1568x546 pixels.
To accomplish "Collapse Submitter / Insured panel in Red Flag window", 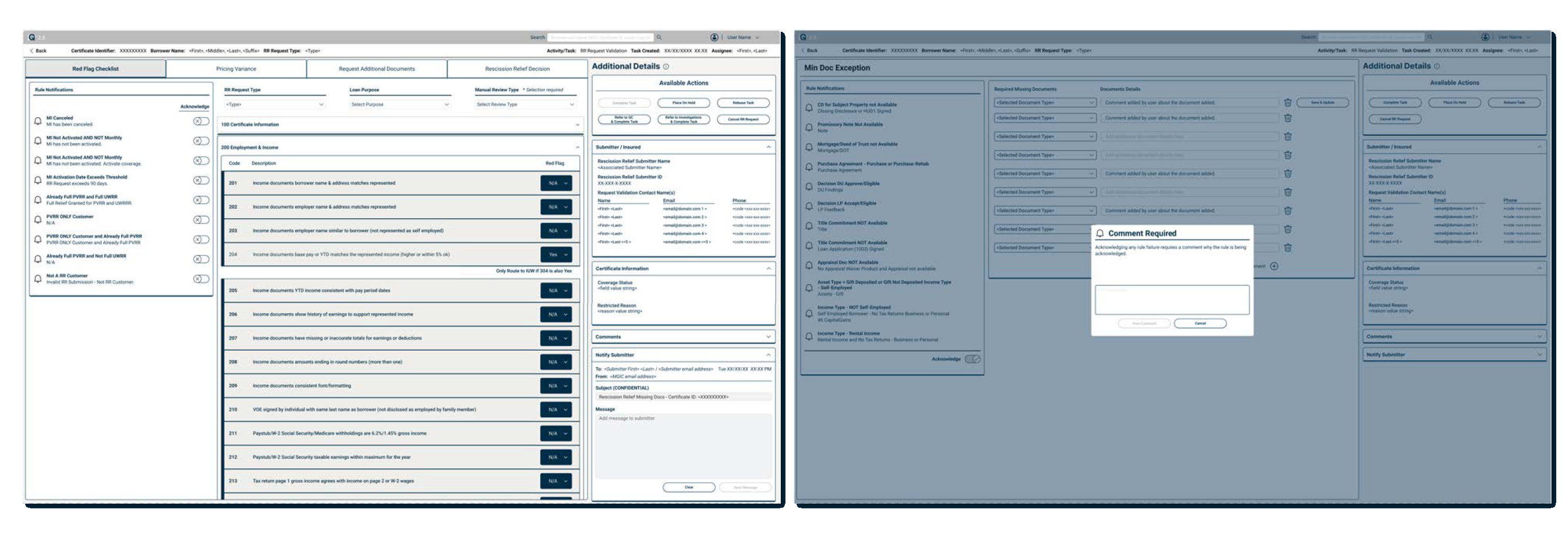I will pos(769,148).
